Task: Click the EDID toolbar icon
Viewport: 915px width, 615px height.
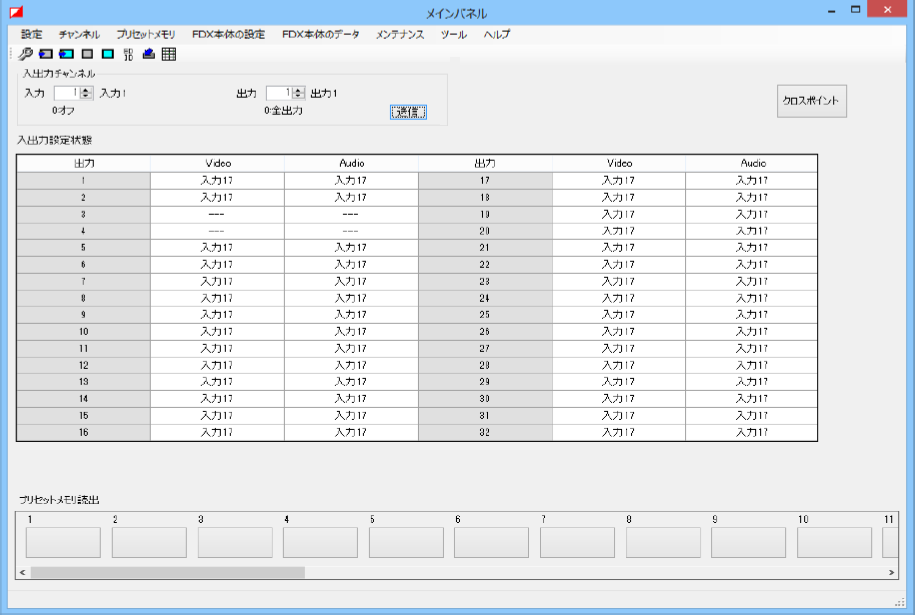Action: coord(128,54)
